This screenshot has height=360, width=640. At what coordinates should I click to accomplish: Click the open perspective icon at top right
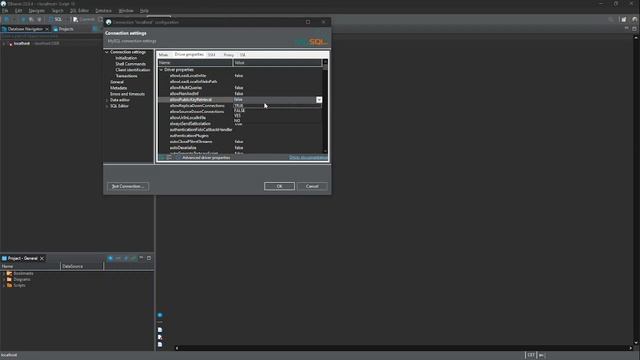coord(624,19)
